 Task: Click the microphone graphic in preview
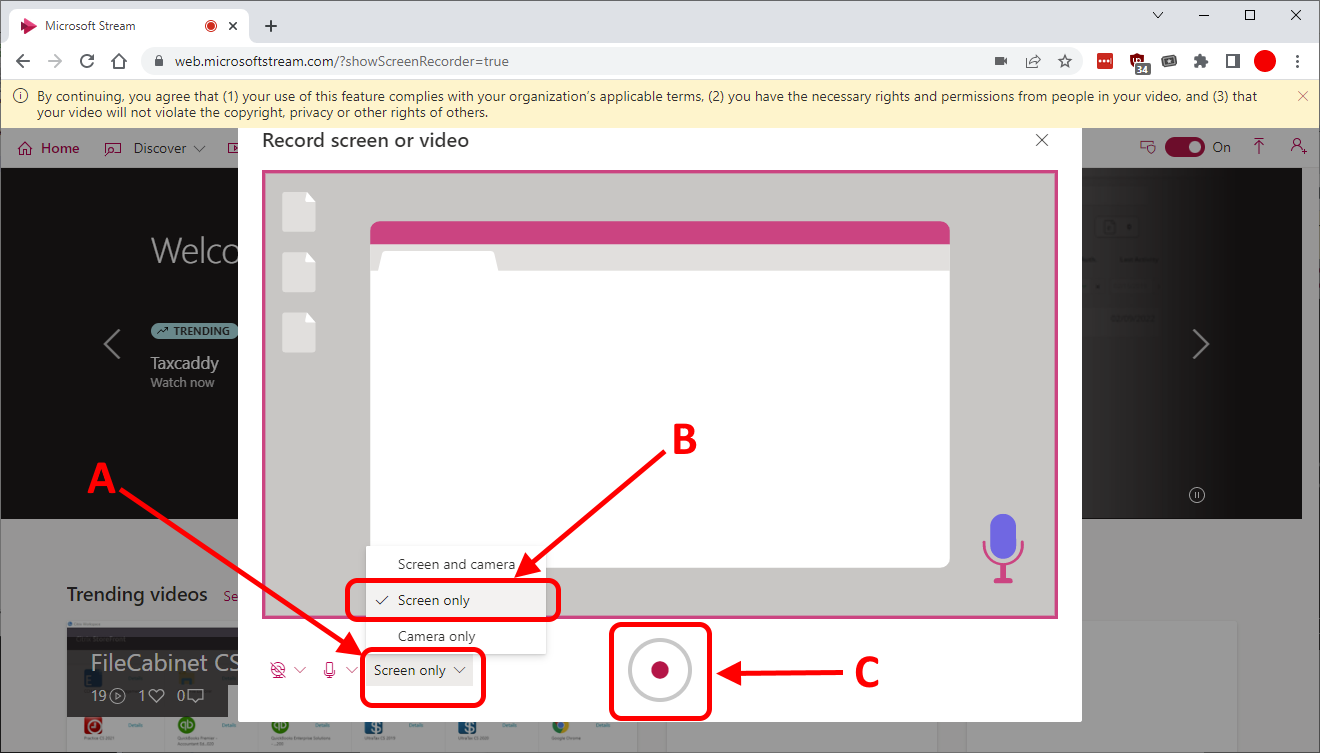click(1003, 548)
